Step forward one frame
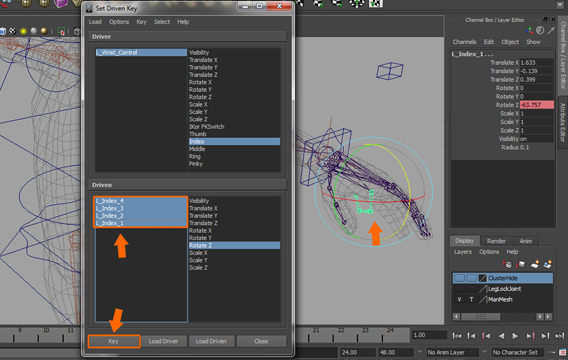This screenshot has height=360, width=568. 545,336
